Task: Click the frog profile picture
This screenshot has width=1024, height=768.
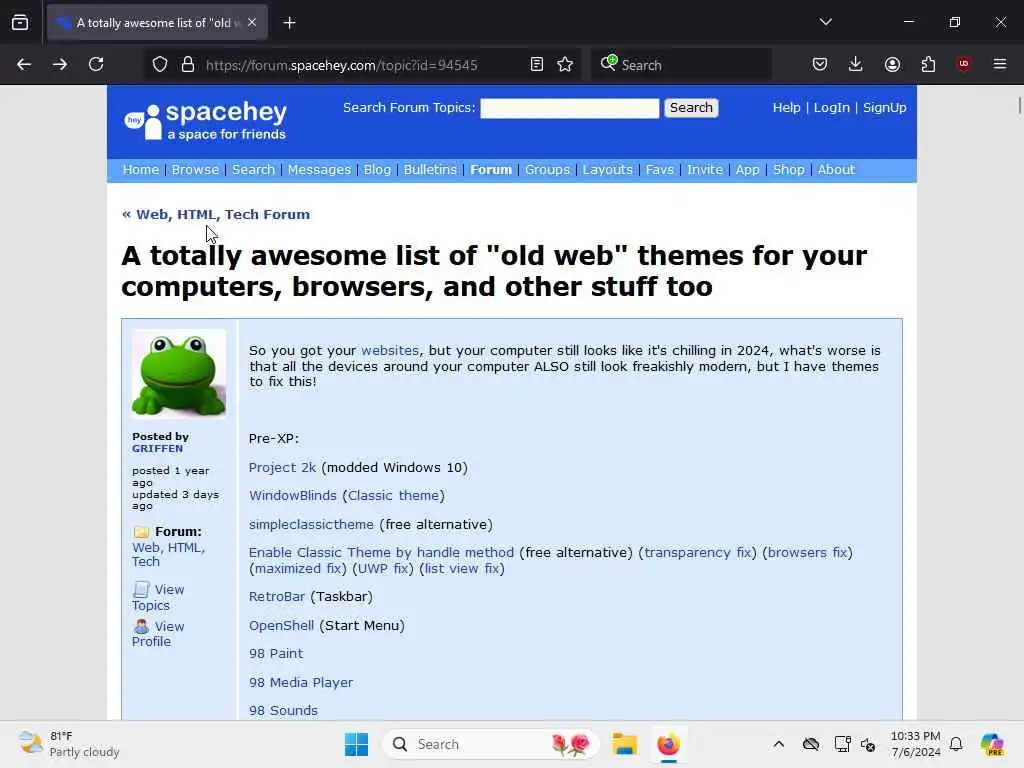Action: [x=179, y=374]
